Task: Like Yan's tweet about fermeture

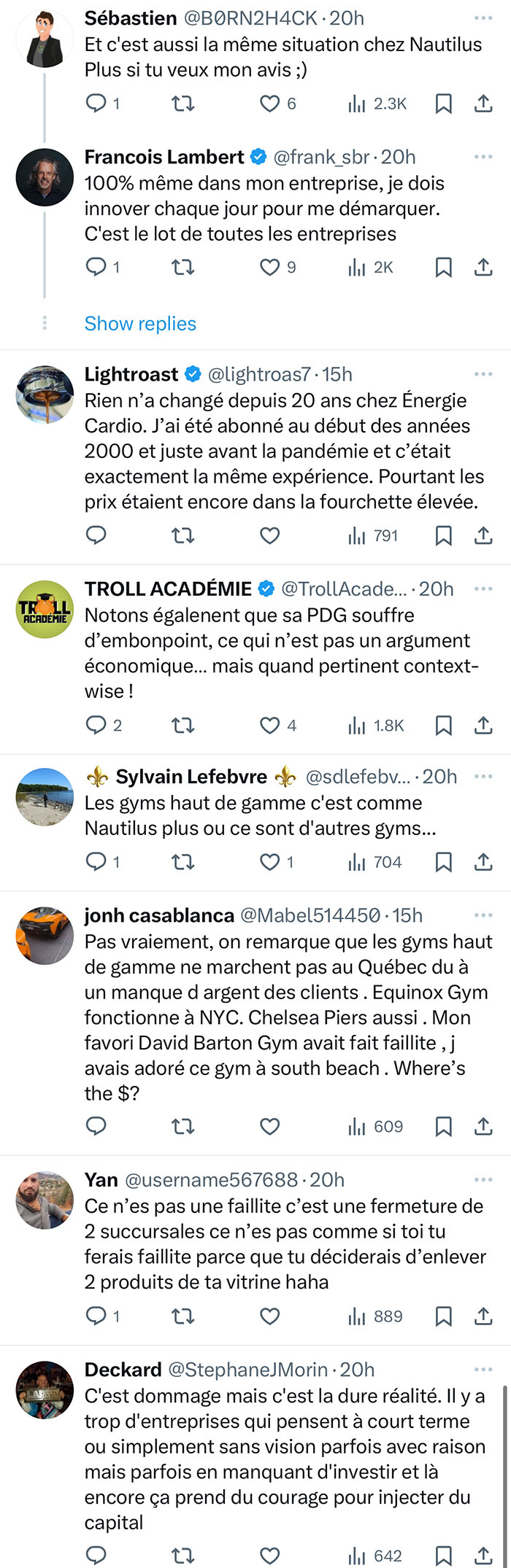Action: click(x=270, y=1316)
